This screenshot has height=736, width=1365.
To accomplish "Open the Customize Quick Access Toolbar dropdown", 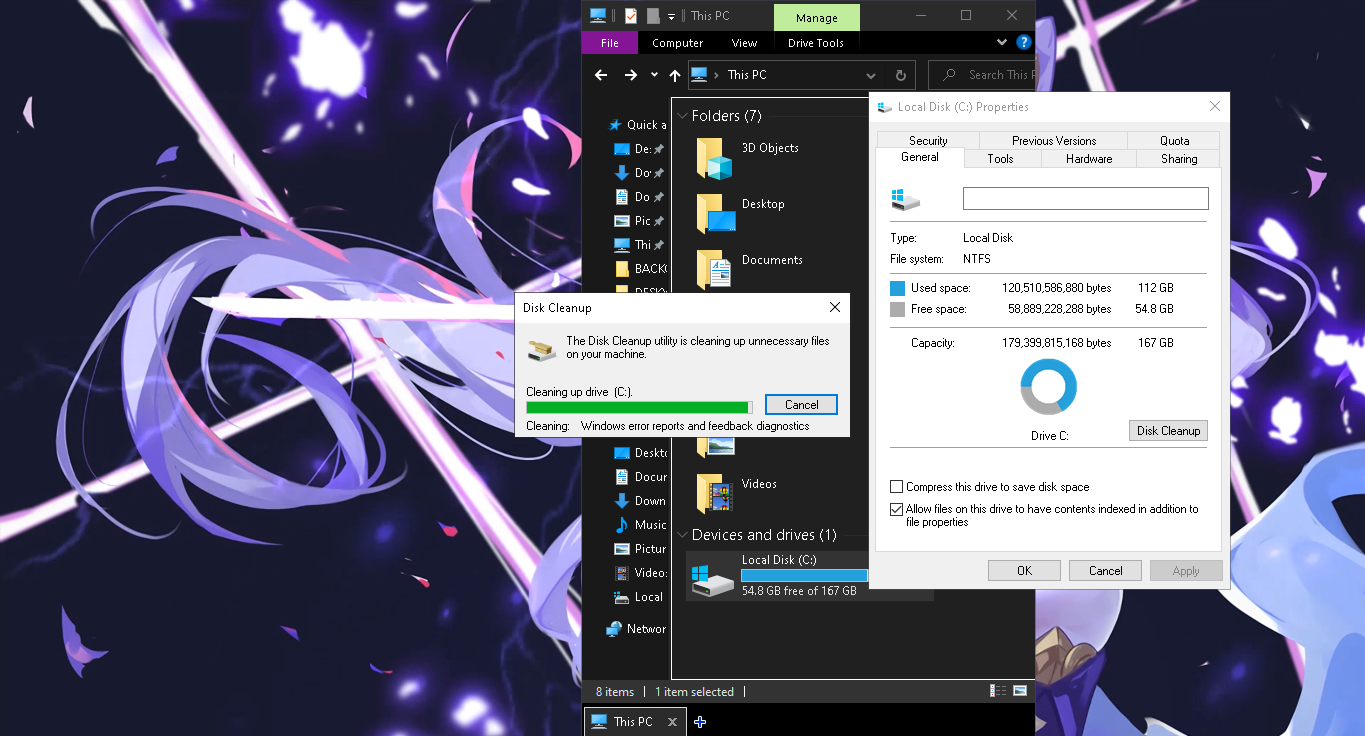I will coord(671,16).
